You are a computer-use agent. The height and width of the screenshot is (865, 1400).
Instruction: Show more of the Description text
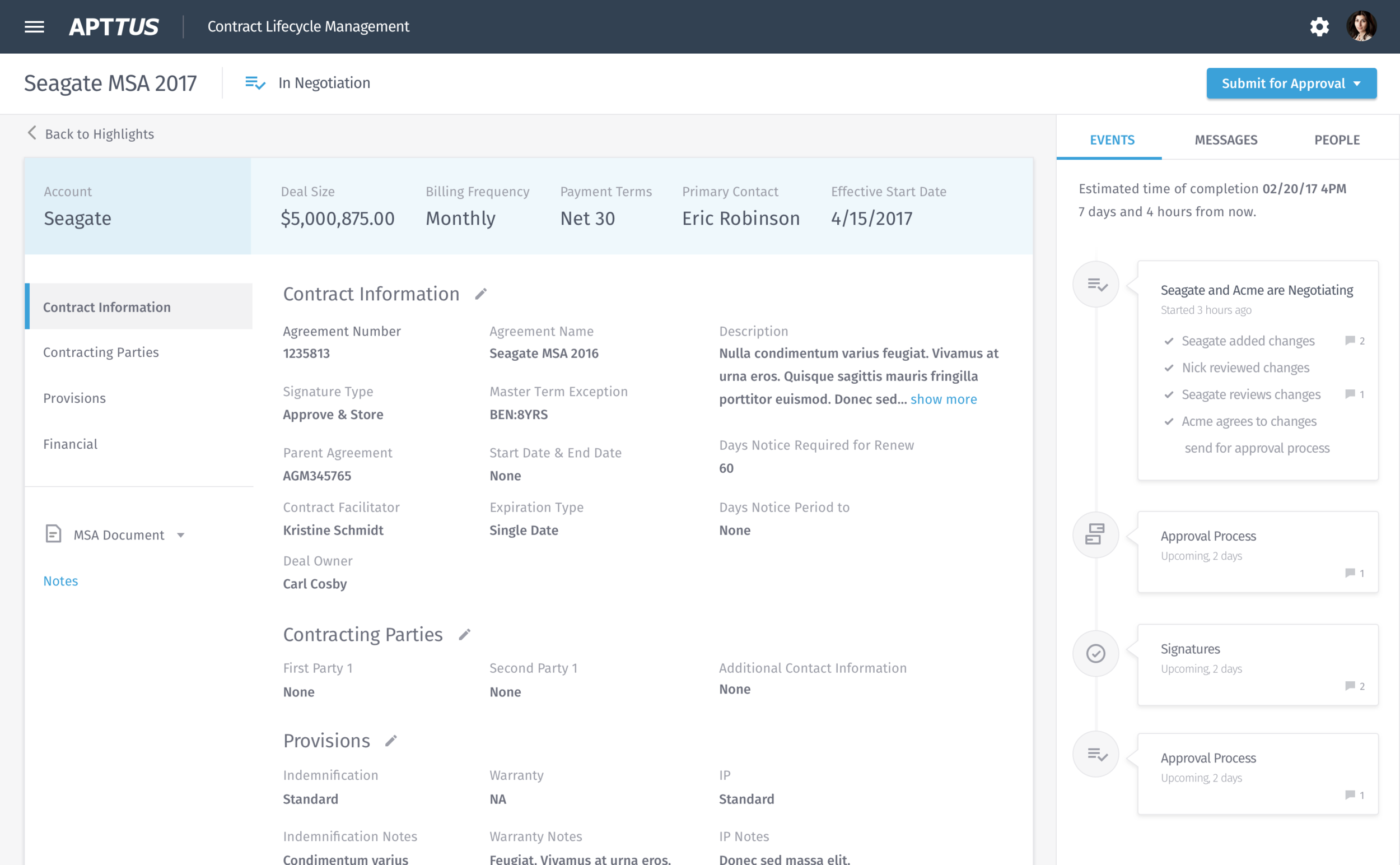pos(944,399)
